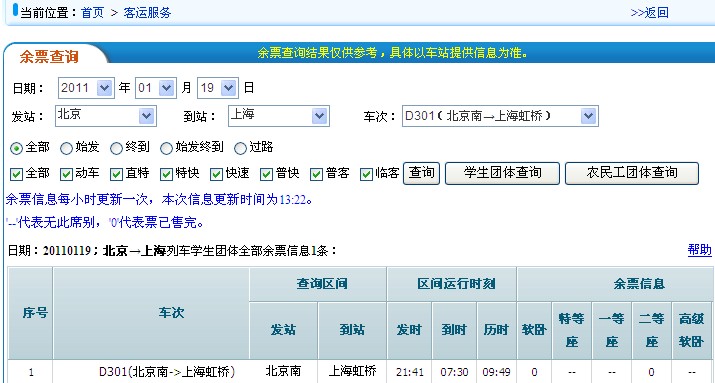Uncheck the 动车 checkbox
Image resolution: width=715 pixels, height=383 pixels.
(x=67, y=174)
